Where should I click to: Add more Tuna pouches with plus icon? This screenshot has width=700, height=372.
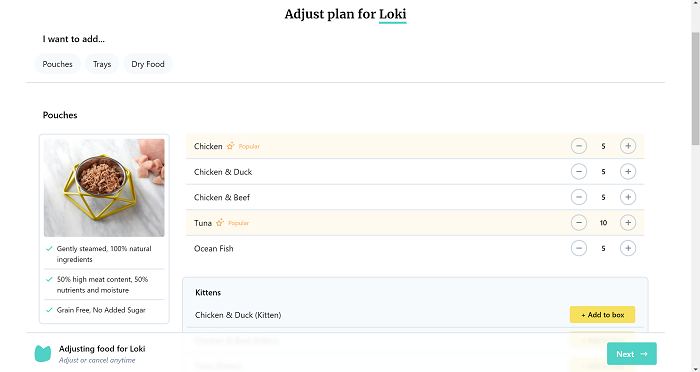pyautogui.click(x=628, y=222)
